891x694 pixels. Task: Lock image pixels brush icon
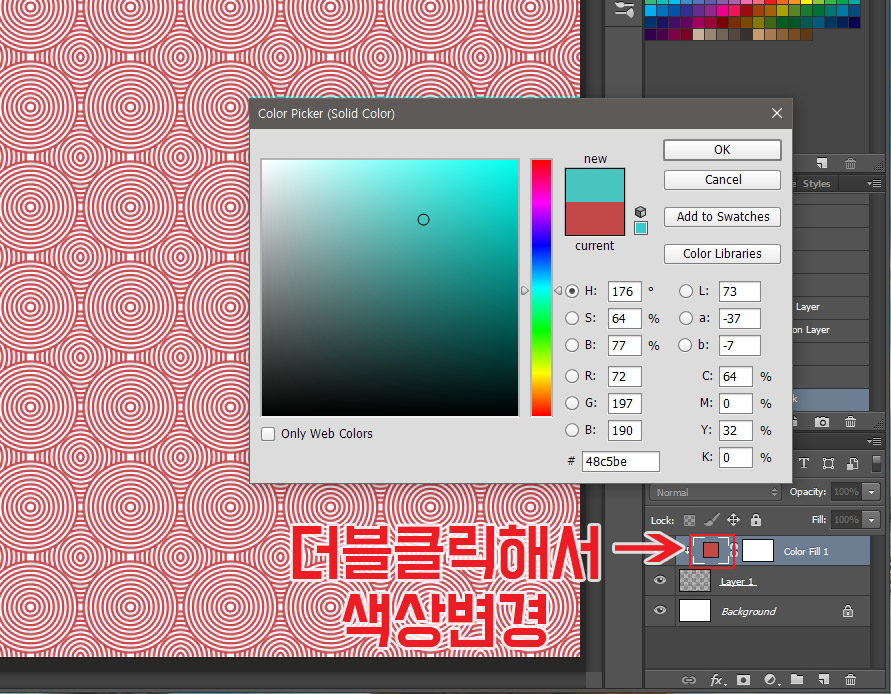coord(711,520)
